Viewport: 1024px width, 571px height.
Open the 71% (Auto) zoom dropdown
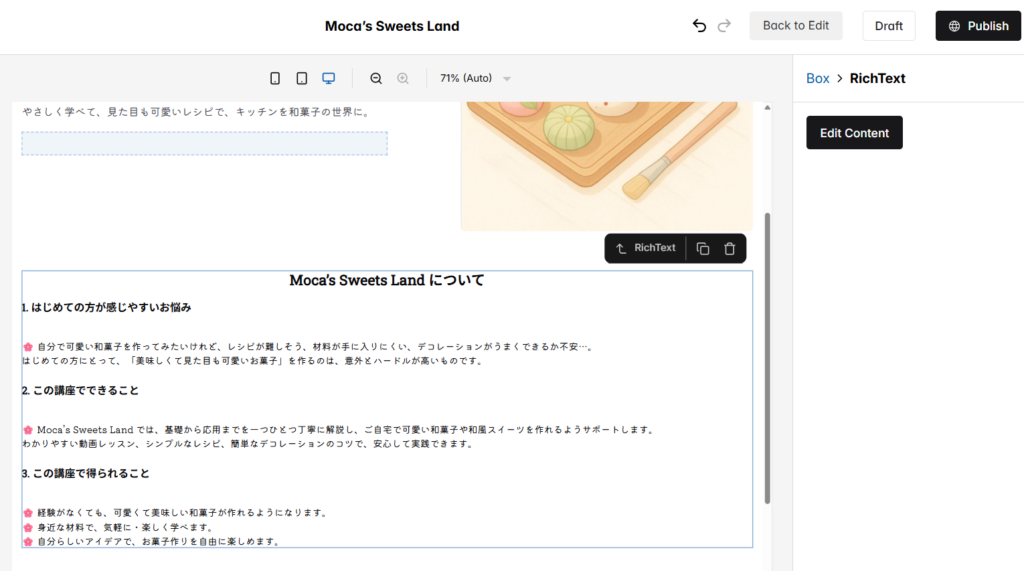point(476,78)
